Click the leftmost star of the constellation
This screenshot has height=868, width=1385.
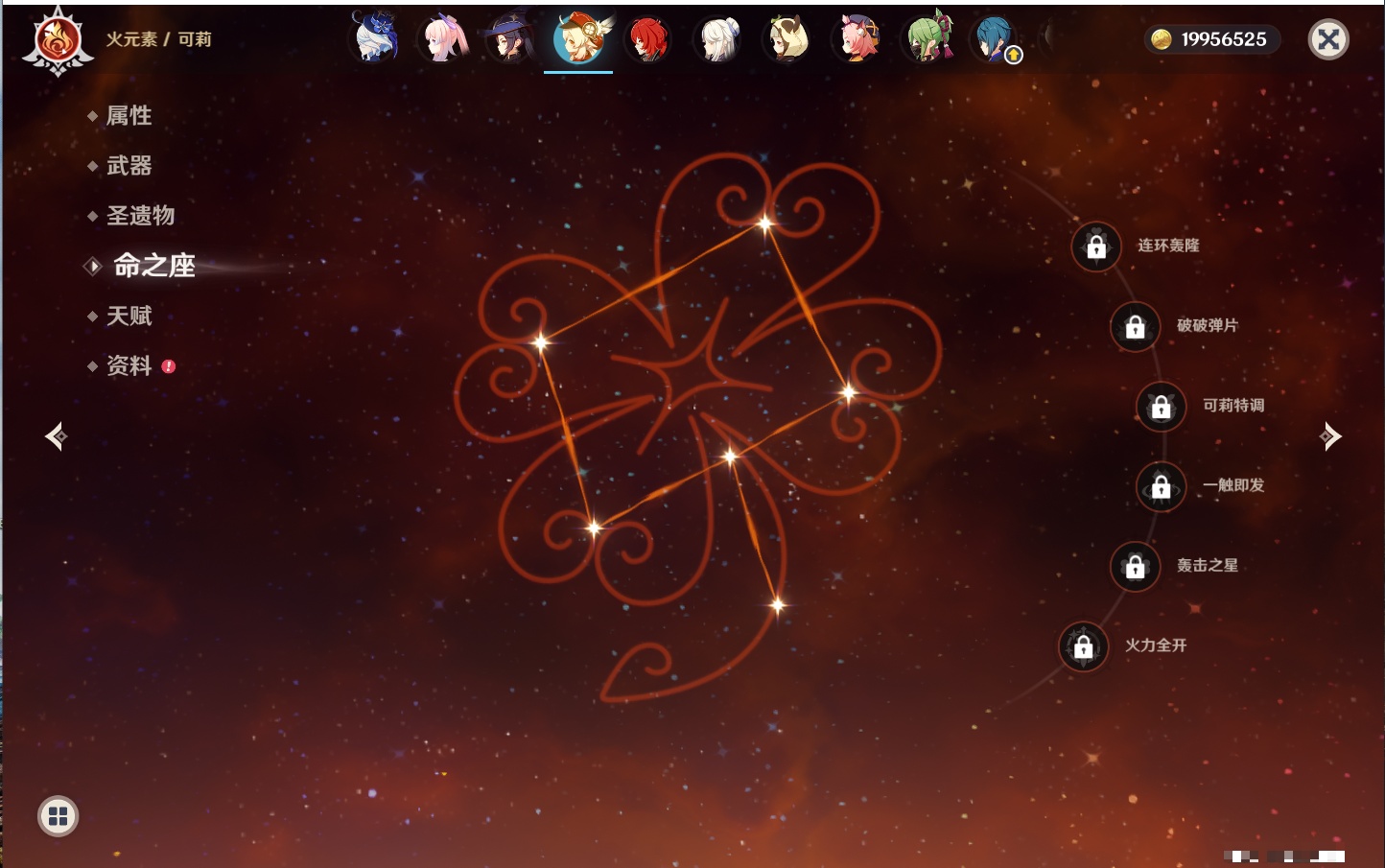[x=541, y=341]
